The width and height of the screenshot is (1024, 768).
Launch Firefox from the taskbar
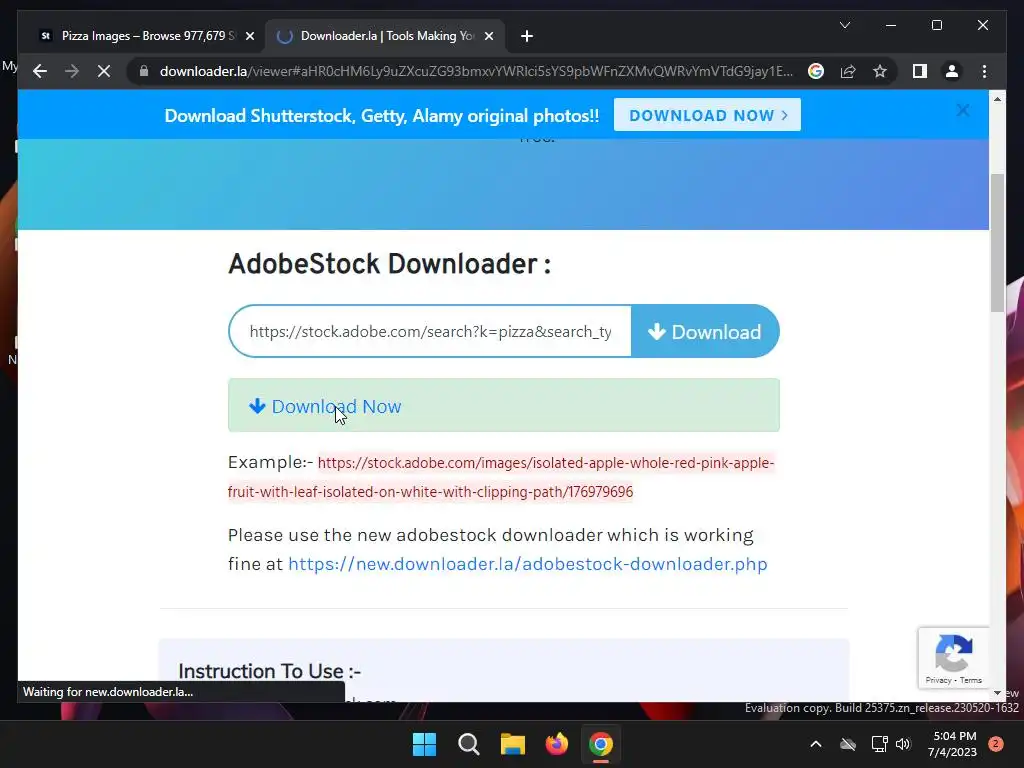[x=556, y=744]
